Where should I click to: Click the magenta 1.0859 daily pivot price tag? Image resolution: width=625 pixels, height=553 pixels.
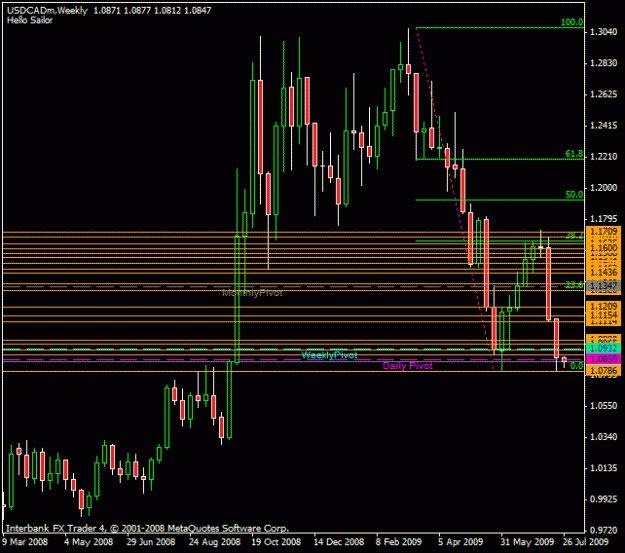[603, 359]
